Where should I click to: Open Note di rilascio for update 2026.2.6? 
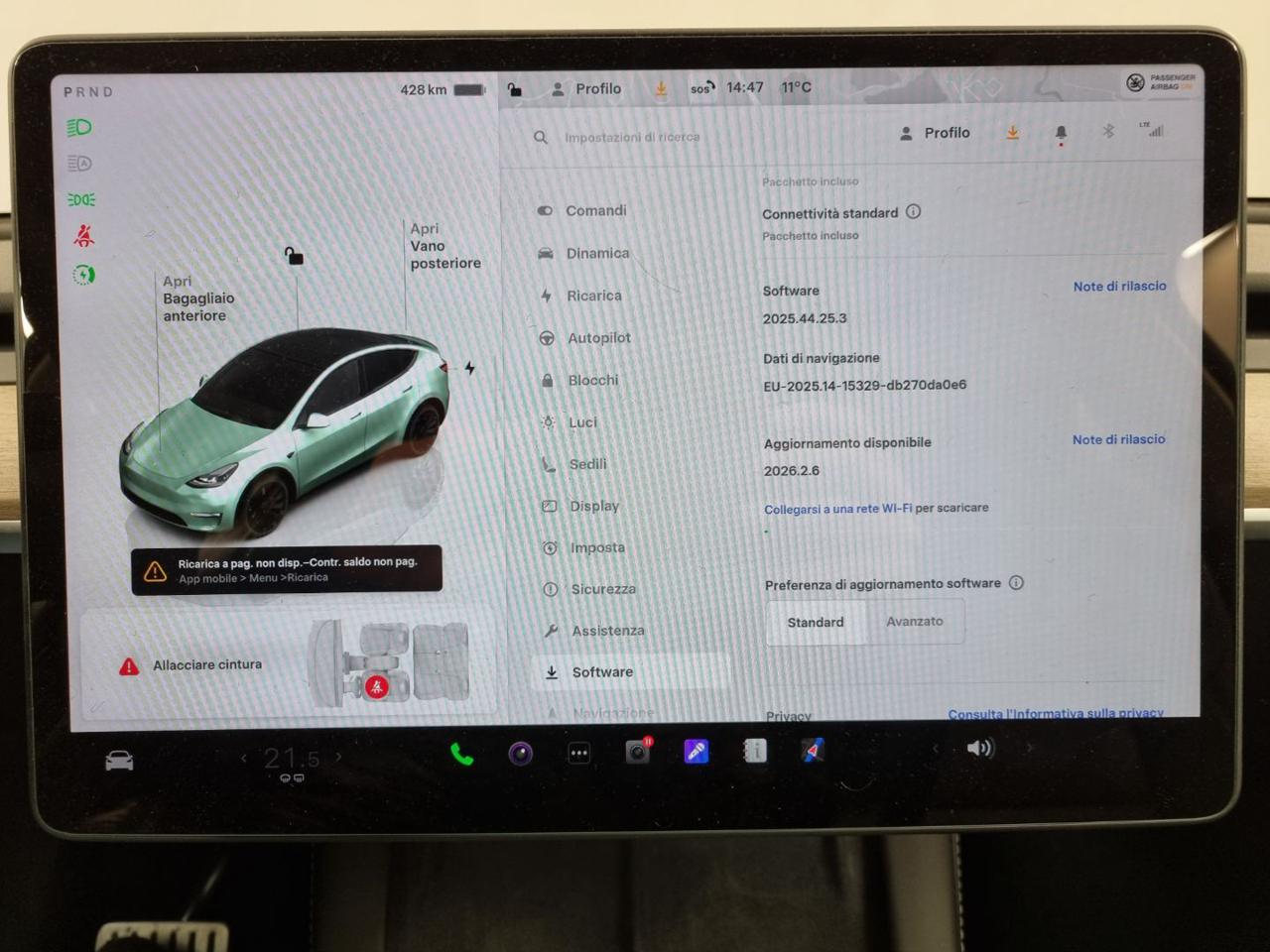click(x=1118, y=439)
